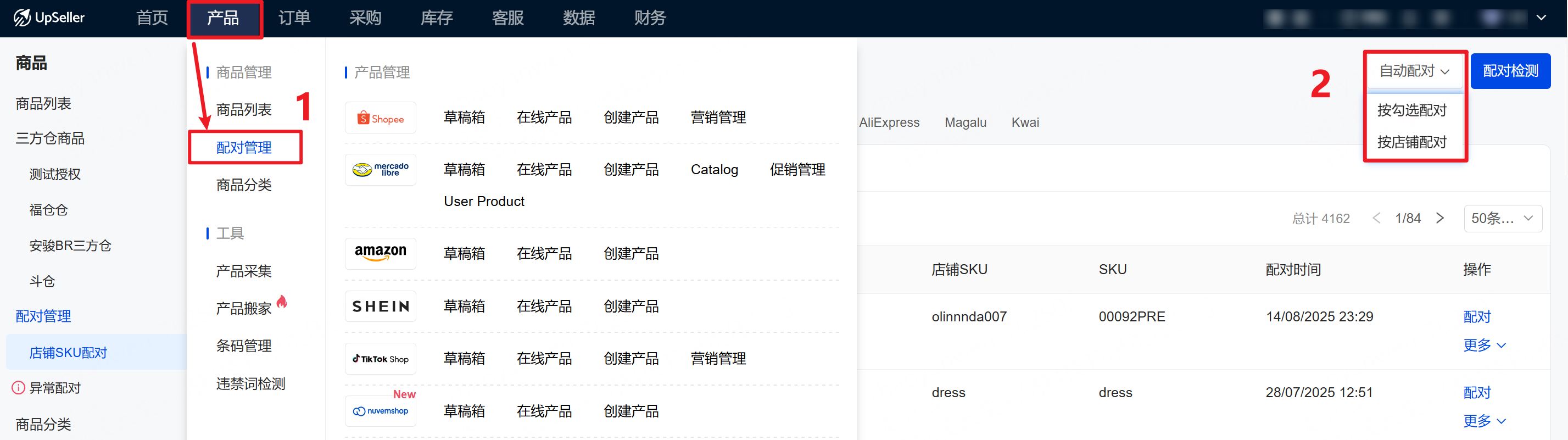Viewport: 1568px width, 440px height.
Task: Open 店铺SKU配对 in left sidebar
Action: (x=68, y=352)
